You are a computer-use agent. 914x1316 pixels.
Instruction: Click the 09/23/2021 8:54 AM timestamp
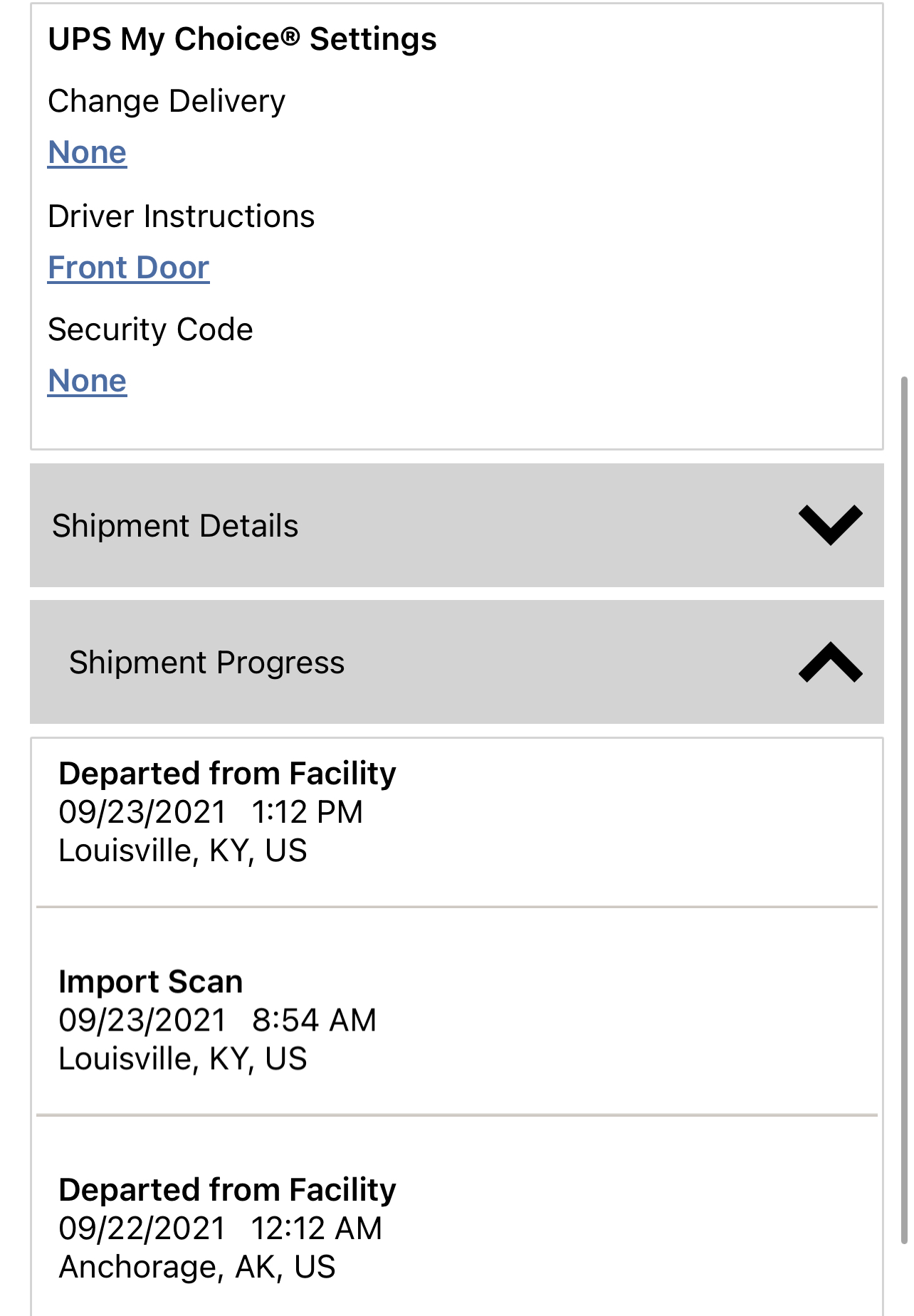point(217,1021)
